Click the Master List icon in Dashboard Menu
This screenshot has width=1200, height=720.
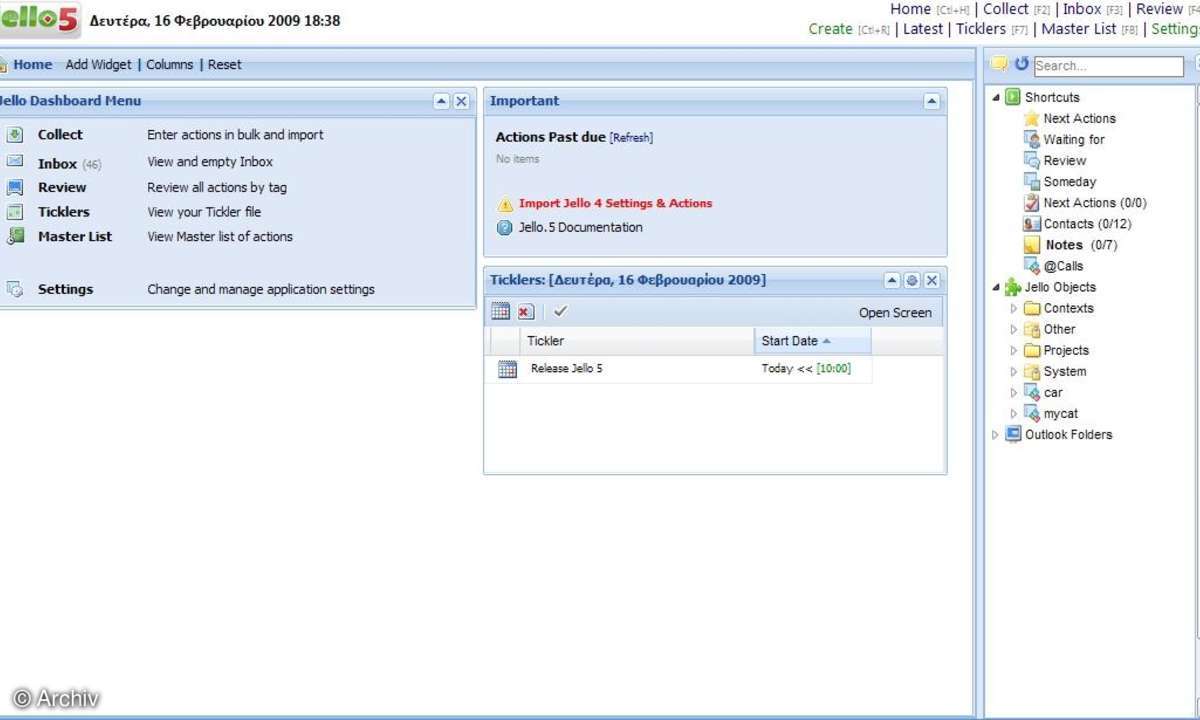click(15, 237)
